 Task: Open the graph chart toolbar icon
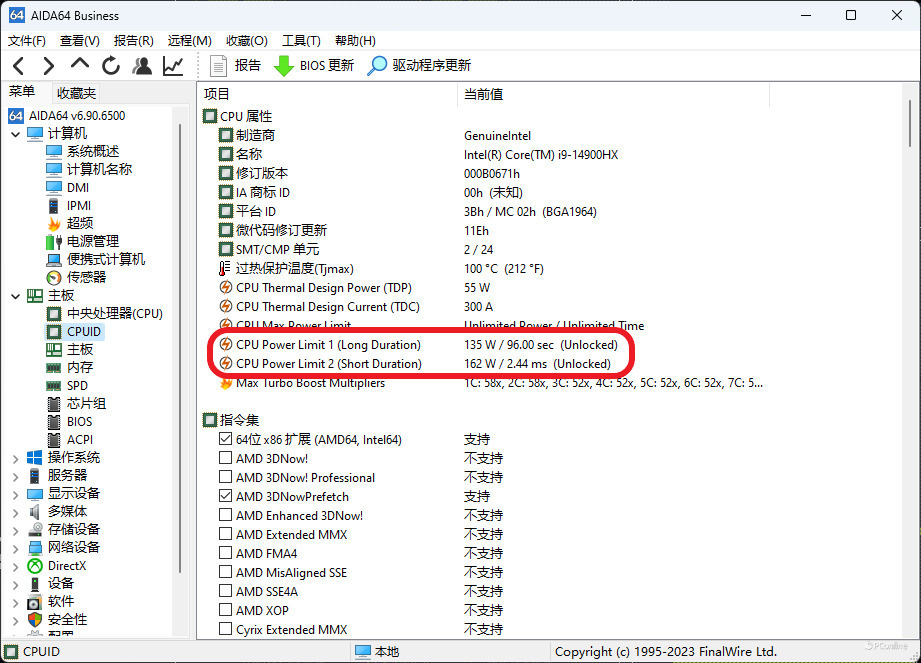pyautogui.click(x=173, y=66)
